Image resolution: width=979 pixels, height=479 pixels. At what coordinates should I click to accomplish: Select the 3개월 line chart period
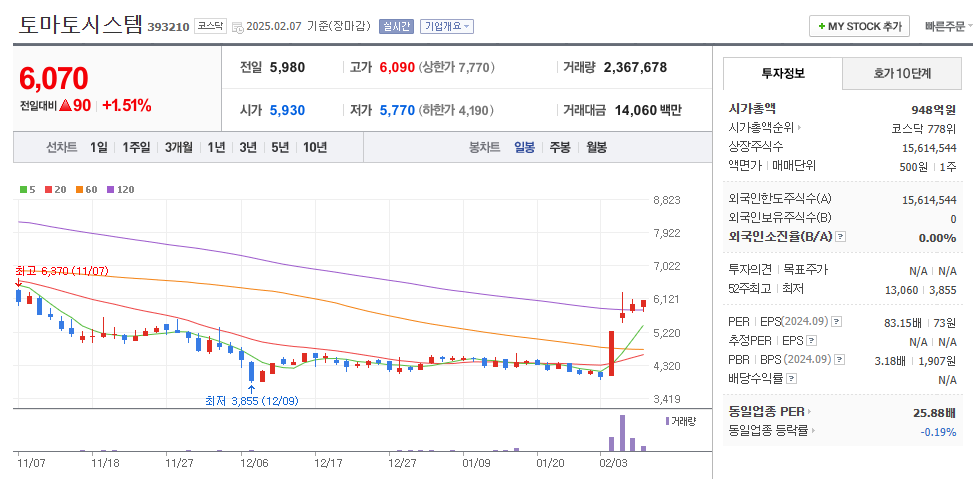click(x=179, y=147)
